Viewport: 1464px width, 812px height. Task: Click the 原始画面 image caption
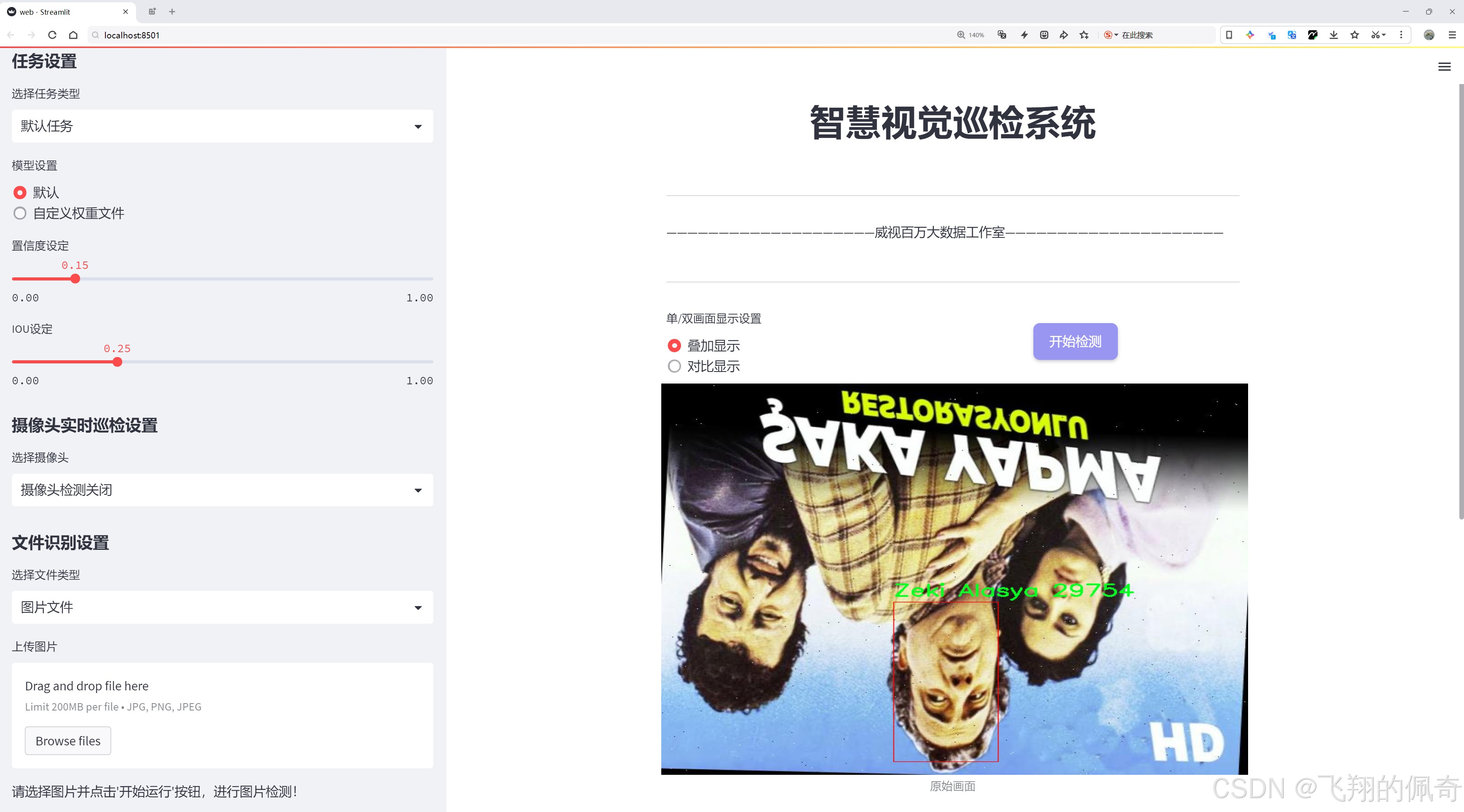point(952,786)
